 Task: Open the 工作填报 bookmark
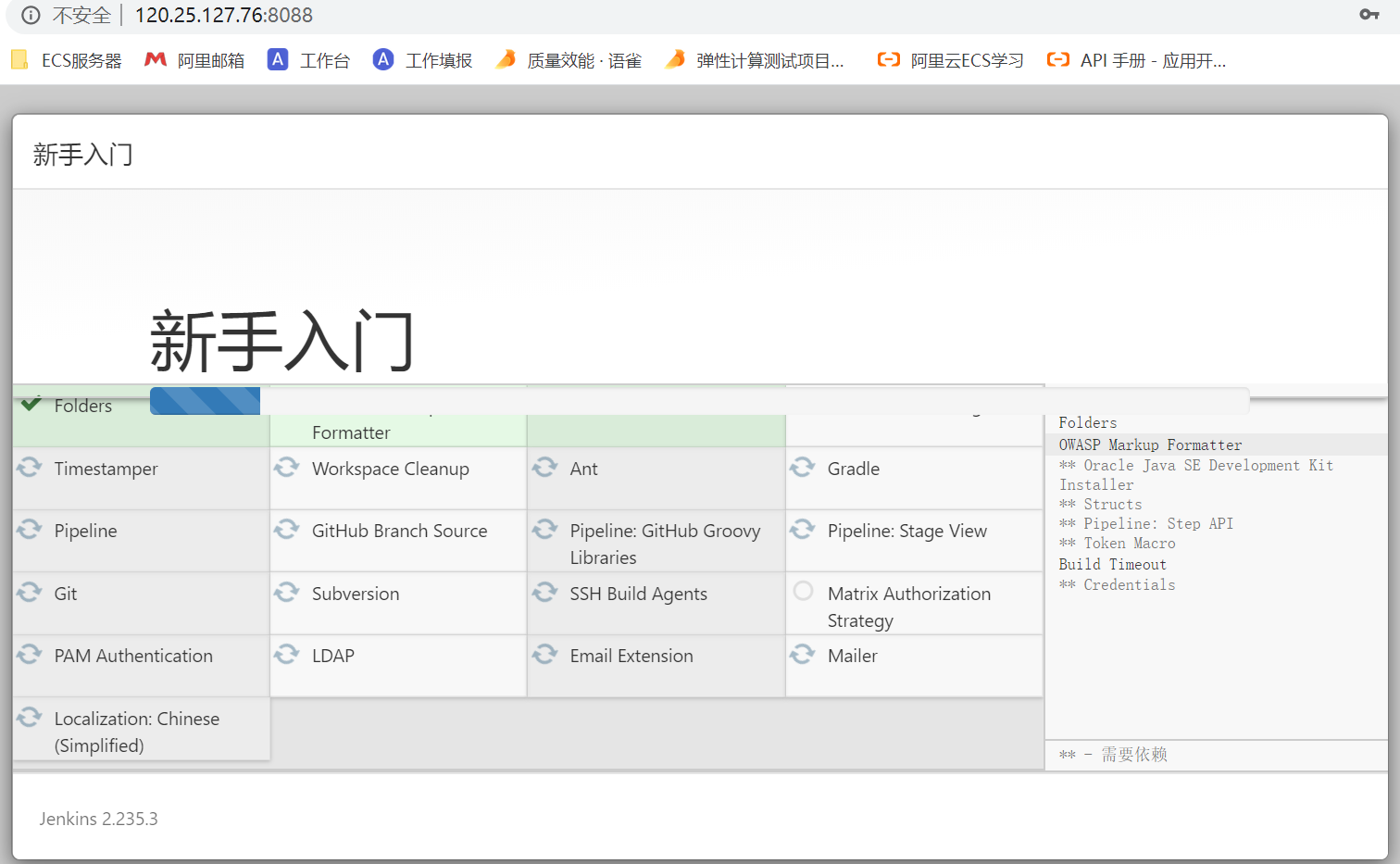point(423,60)
